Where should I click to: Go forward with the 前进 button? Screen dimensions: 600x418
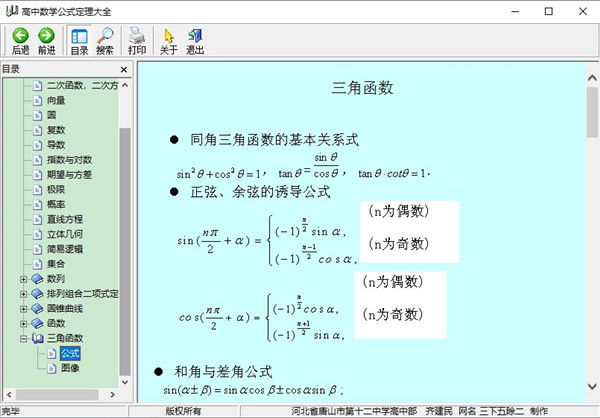[x=46, y=41]
